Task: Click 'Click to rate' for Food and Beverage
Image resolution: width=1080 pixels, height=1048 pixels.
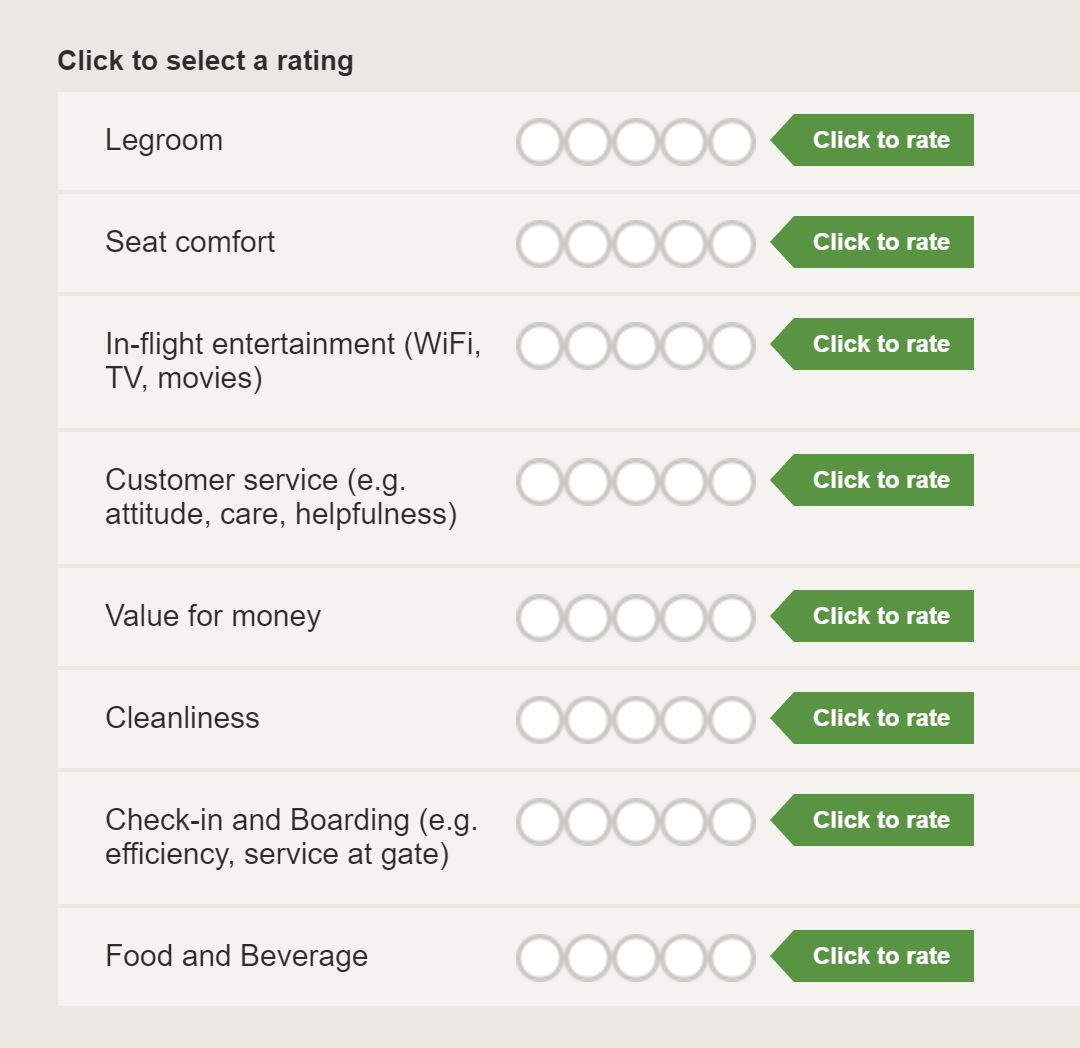Action: pos(872,956)
